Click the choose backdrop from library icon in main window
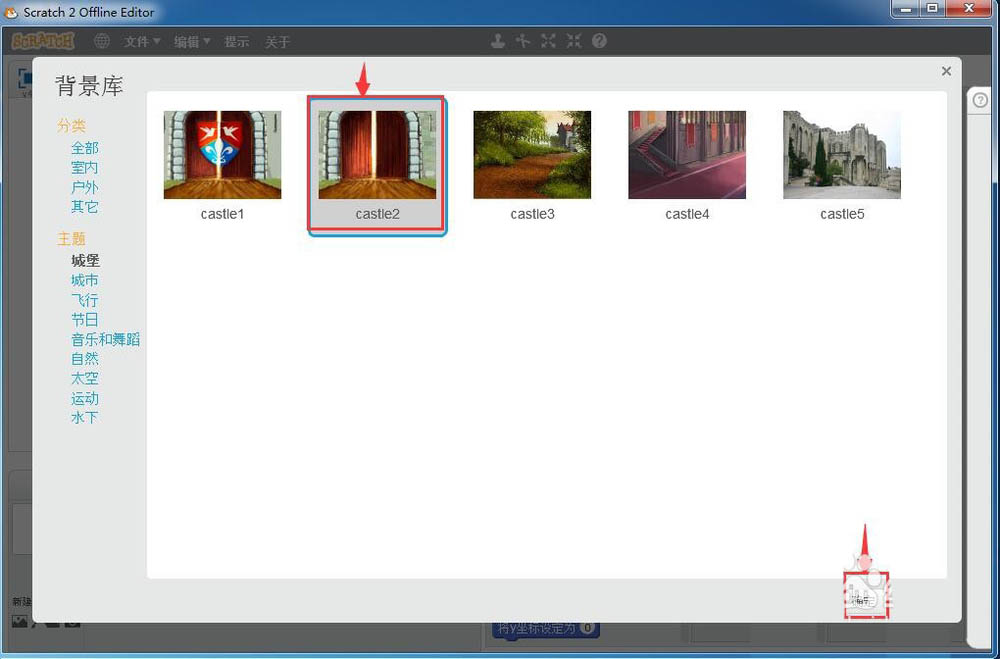1000x659 pixels. pos(20,621)
